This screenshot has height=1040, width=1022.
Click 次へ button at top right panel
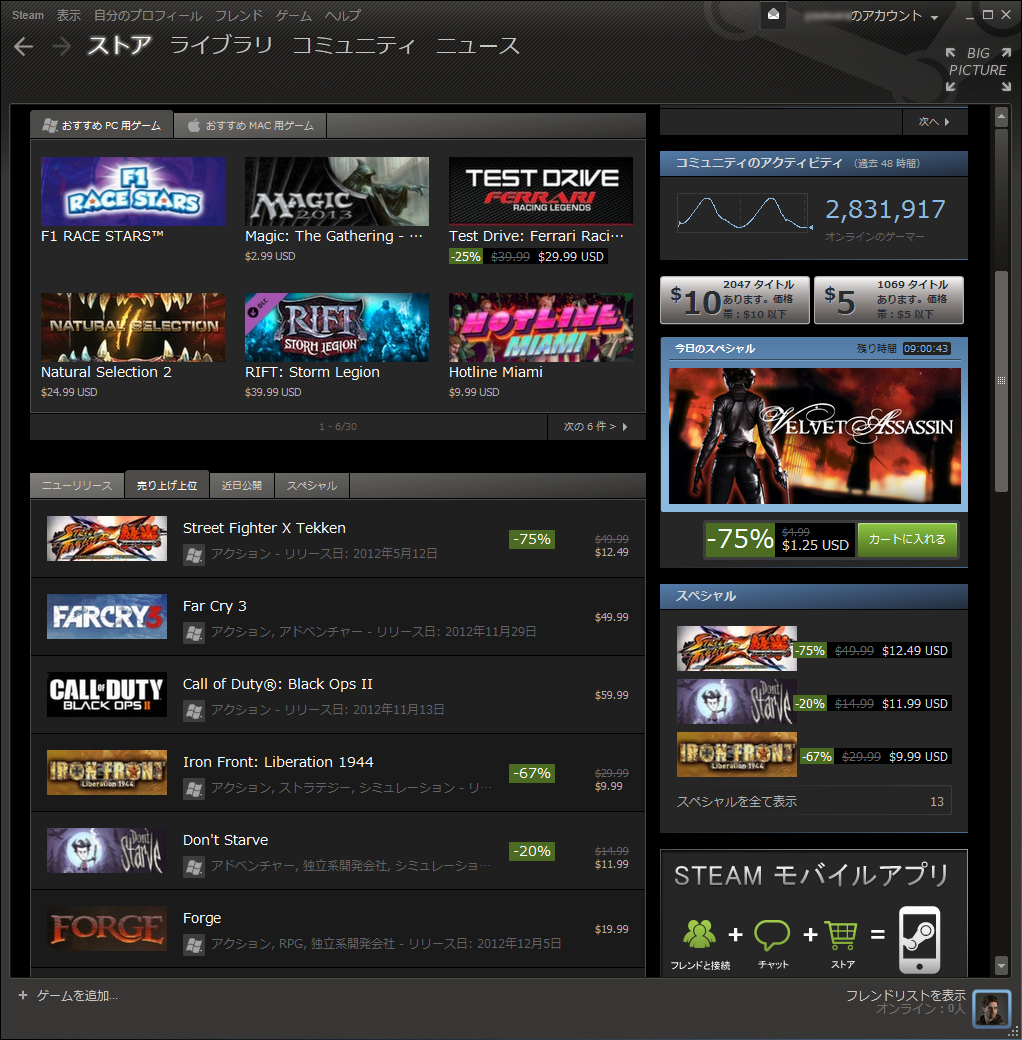(x=934, y=122)
